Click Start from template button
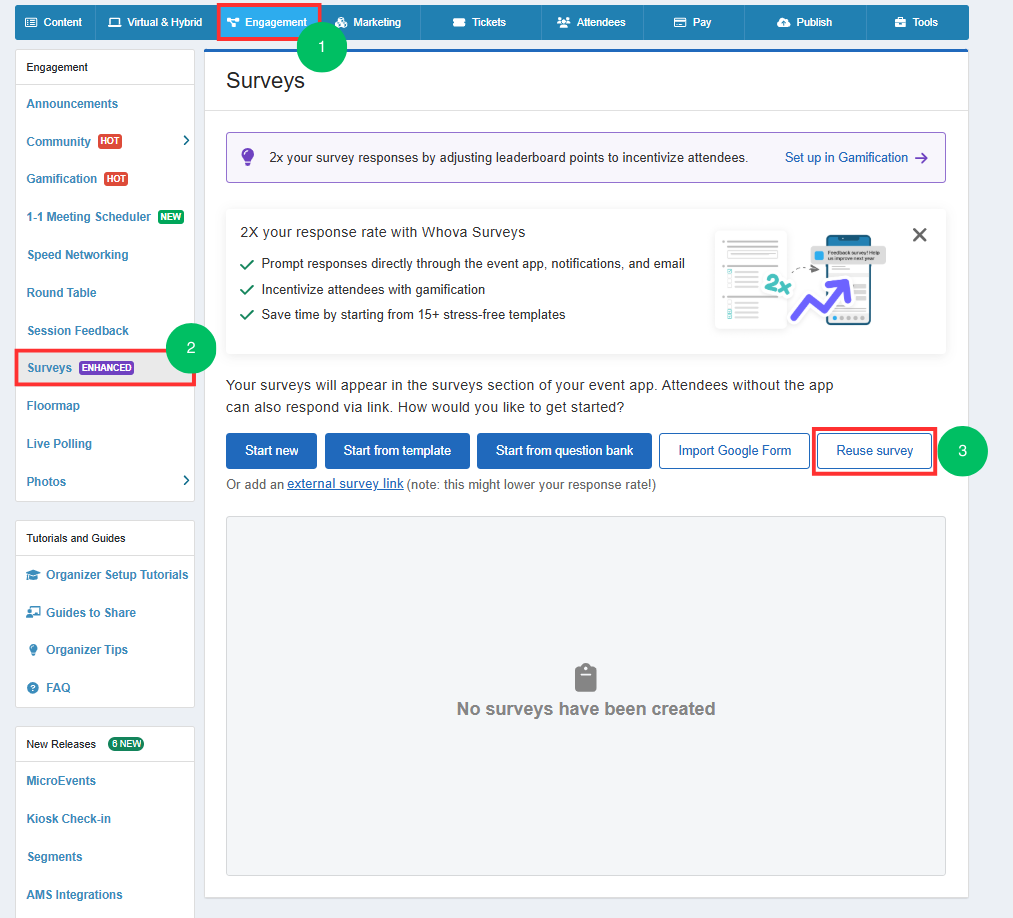The image size is (1013, 918). coord(397,451)
